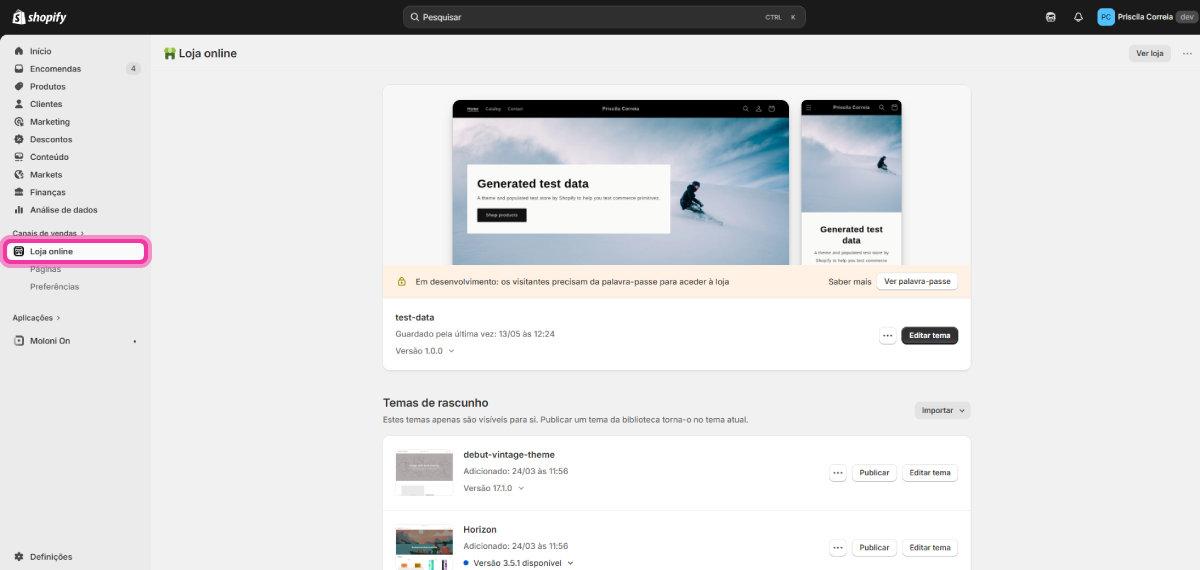Click the Shopify logo
This screenshot has height=570, width=1200.
(x=39, y=17)
